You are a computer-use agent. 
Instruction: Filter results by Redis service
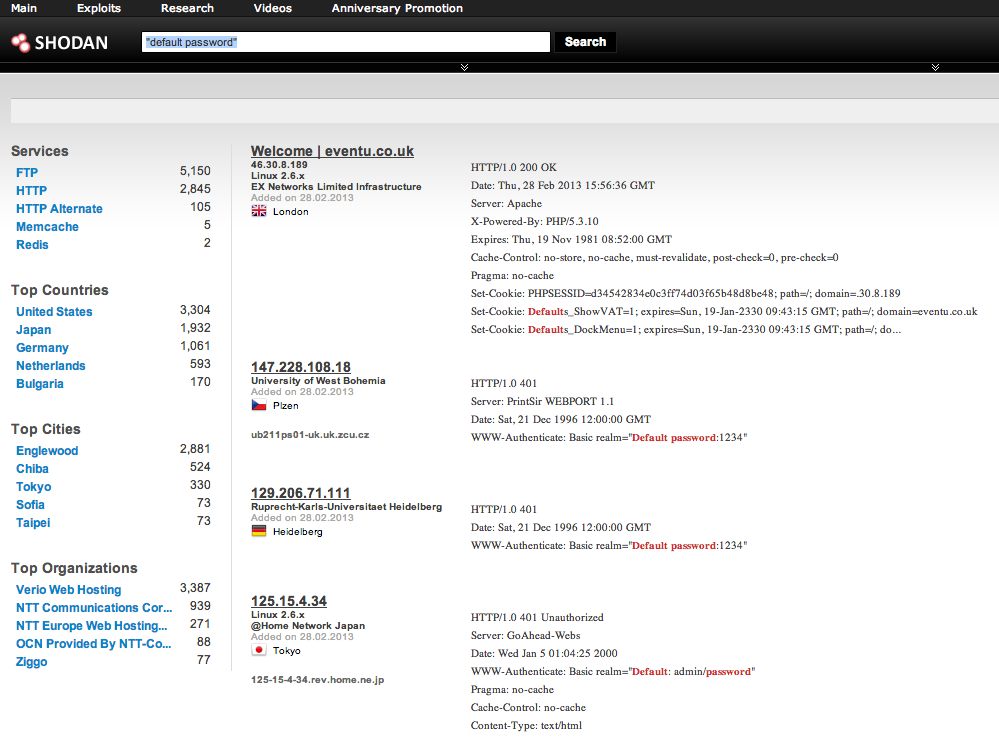(32, 245)
